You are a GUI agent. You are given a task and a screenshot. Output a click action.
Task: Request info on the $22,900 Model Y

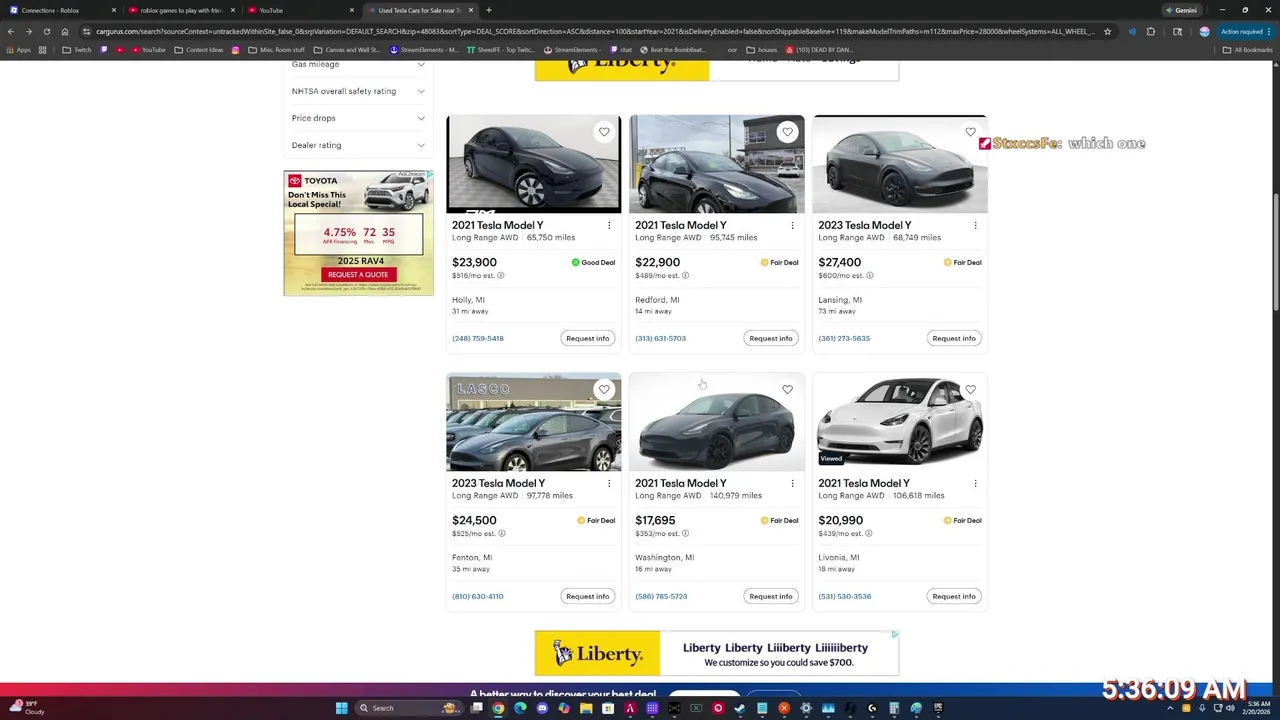770,338
